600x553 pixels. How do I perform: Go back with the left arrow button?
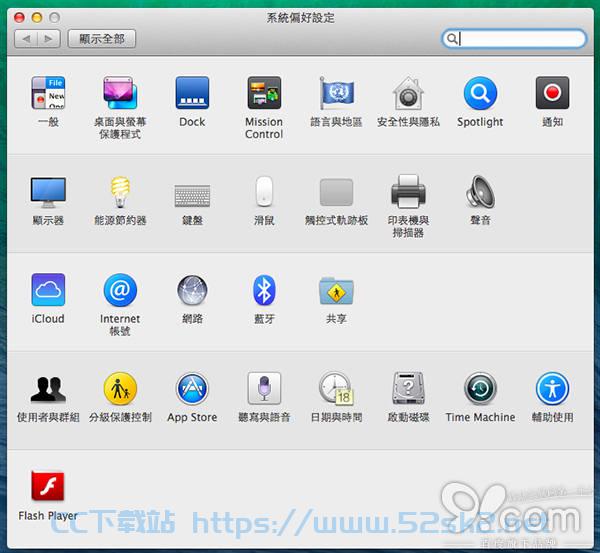click(x=26, y=39)
